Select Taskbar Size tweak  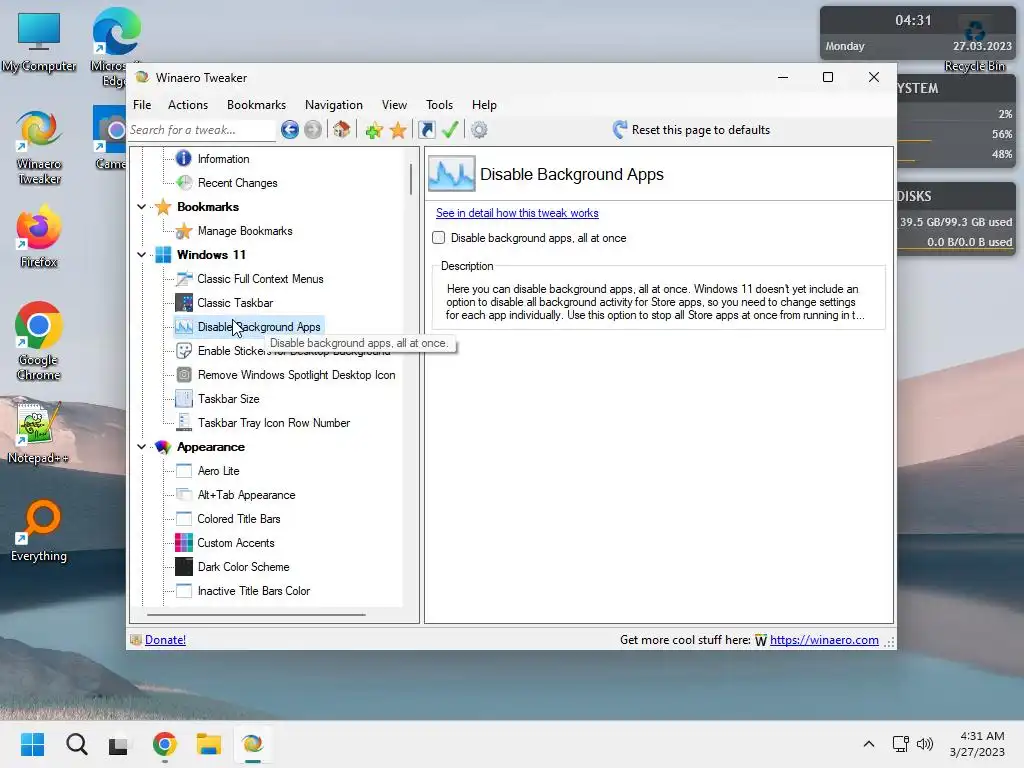click(x=229, y=399)
